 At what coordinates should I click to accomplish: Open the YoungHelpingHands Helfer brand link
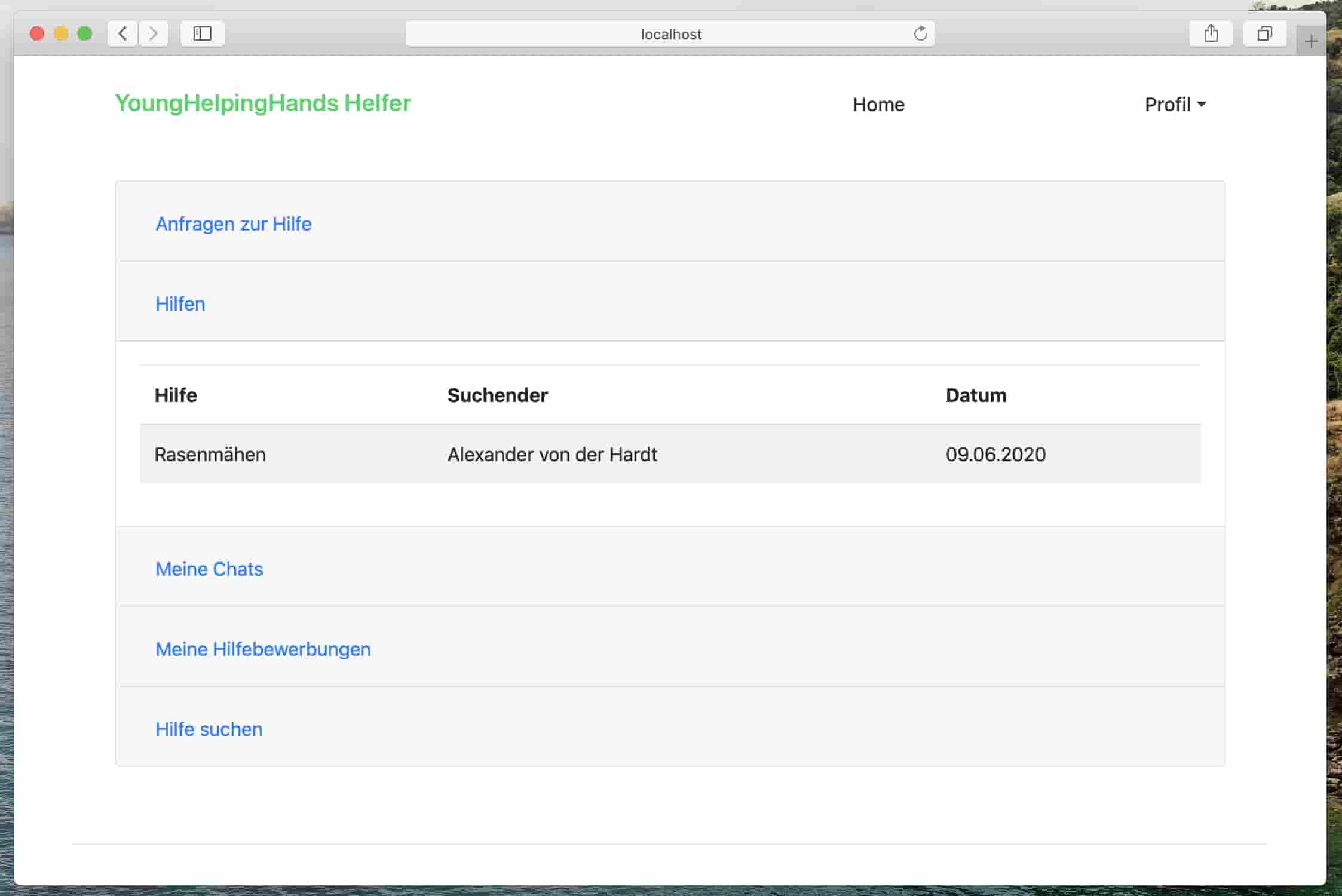coord(263,103)
